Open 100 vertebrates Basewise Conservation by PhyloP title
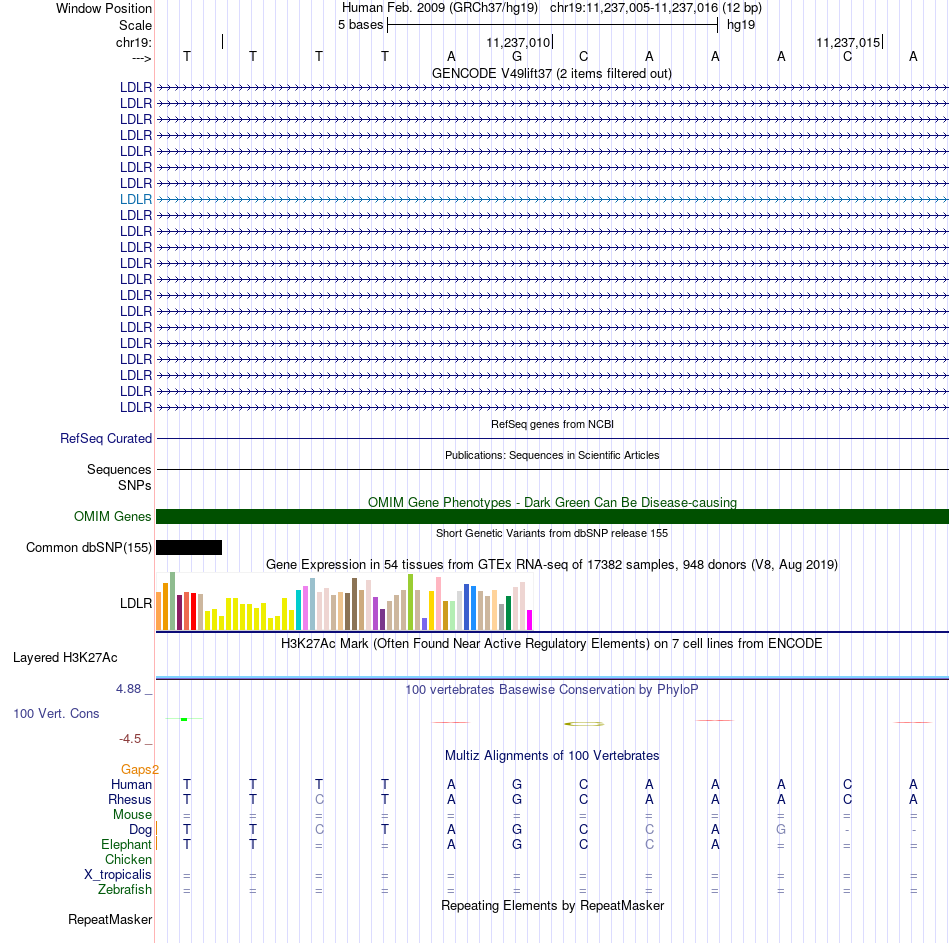 [x=551, y=690]
